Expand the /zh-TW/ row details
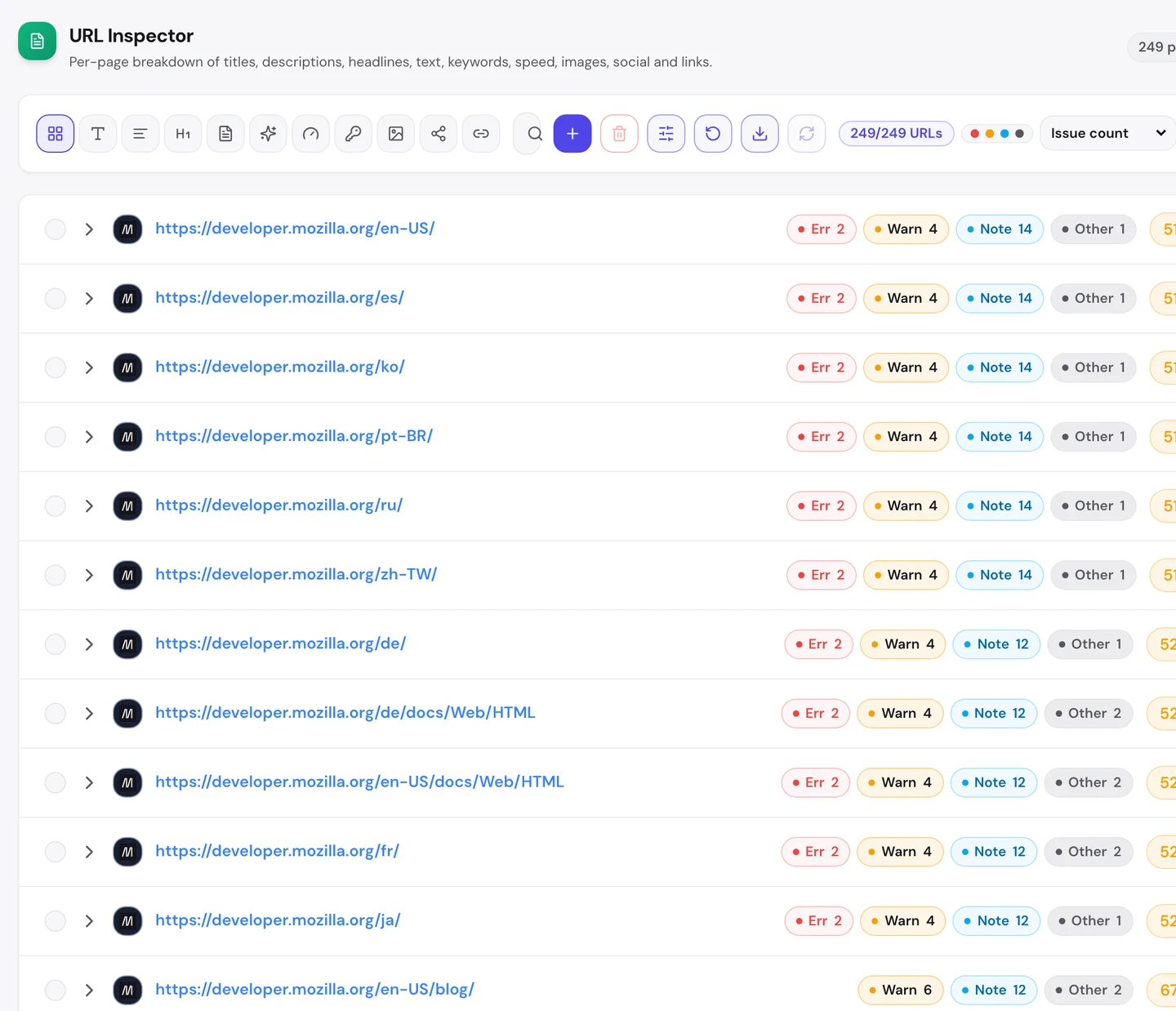Screen dimensions: 1176x1011 pos(89,575)
